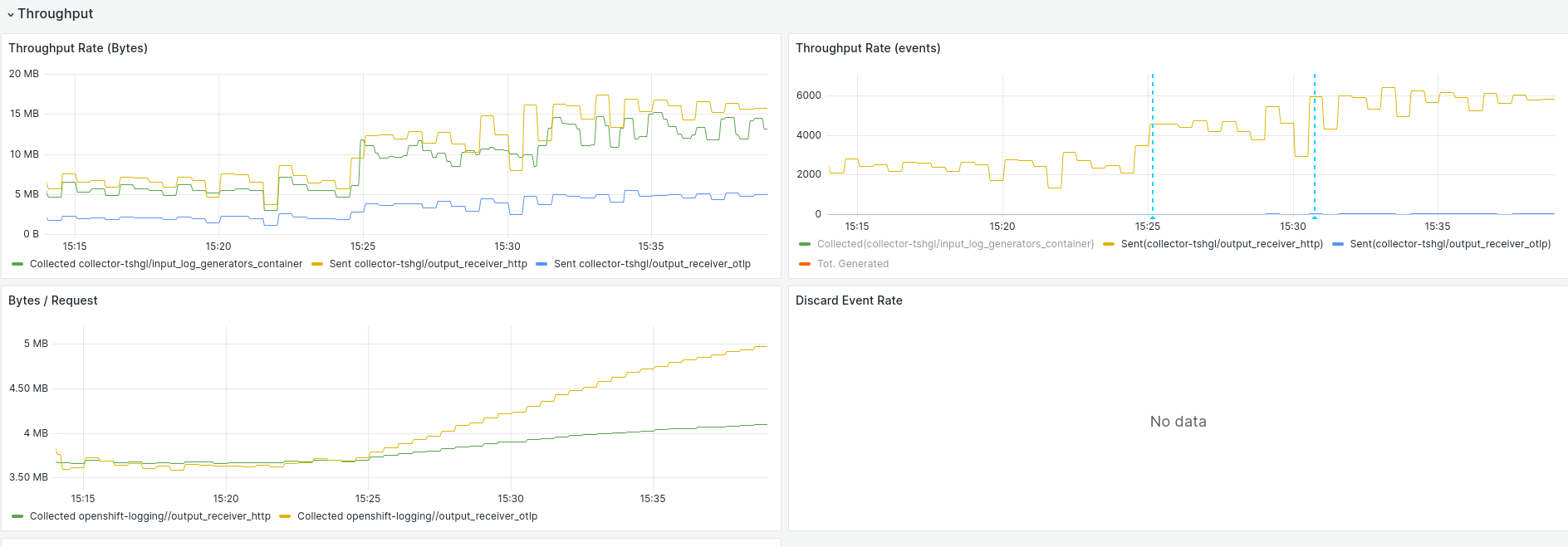1568x547 pixels.
Task: Click blue swatch beside Sent(collector-tshgl/output_receiver_otlp) in events legend
Action: [1338, 244]
